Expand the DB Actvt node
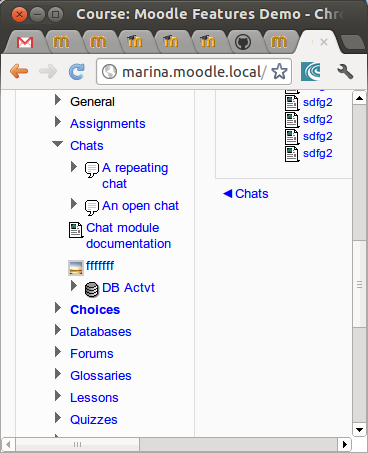Screen dimensions: 368x453 [74, 286]
